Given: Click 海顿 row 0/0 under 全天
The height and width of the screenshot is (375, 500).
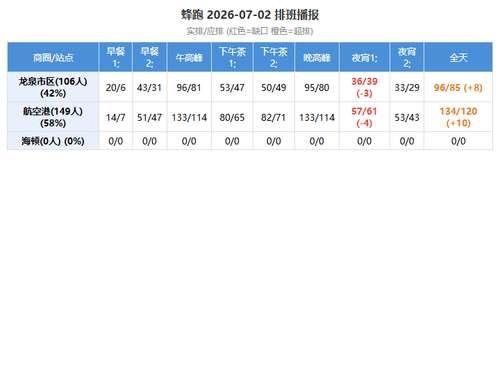Looking at the screenshot, I should (x=458, y=141).
